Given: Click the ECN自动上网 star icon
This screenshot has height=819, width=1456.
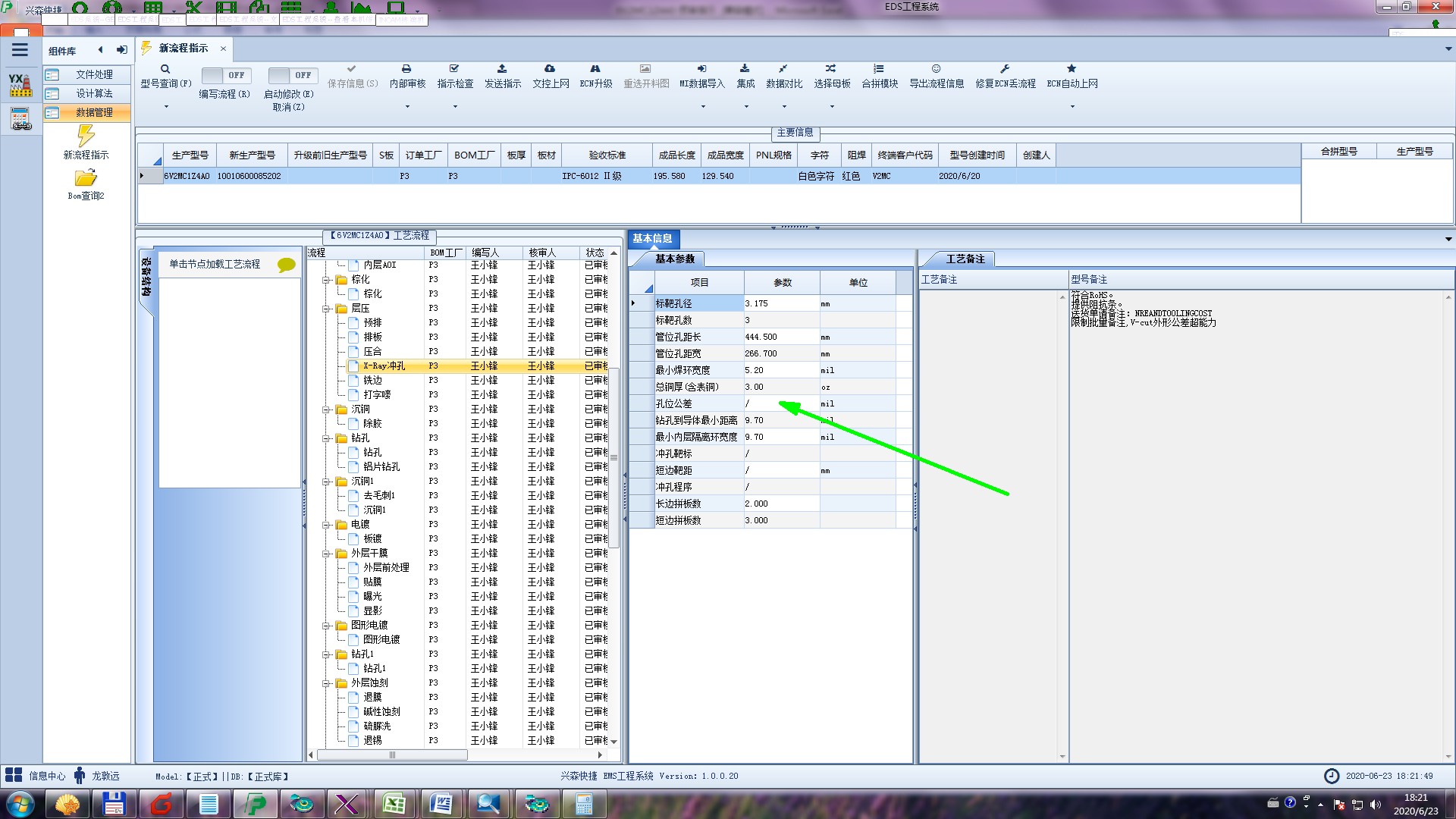Looking at the screenshot, I should click(1072, 69).
